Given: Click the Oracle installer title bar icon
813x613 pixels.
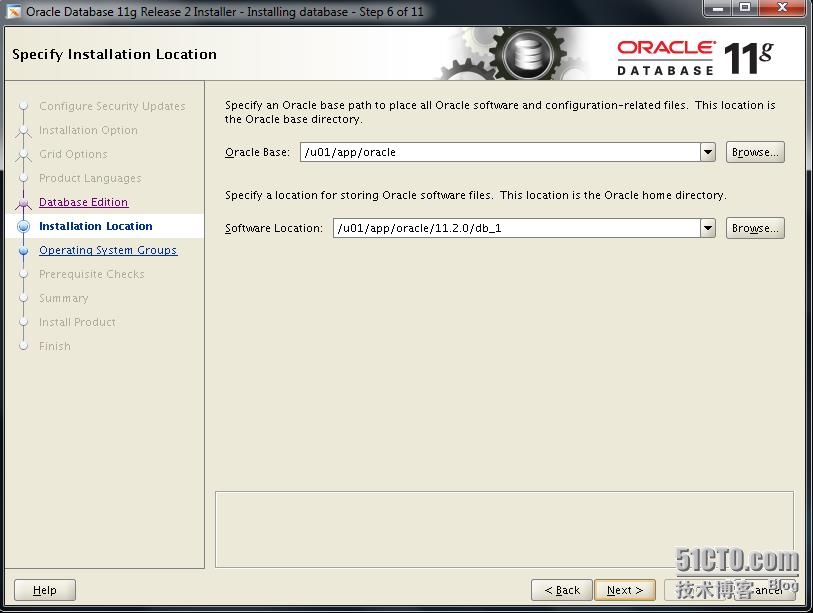Looking at the screenshot, I should [13, 10].
